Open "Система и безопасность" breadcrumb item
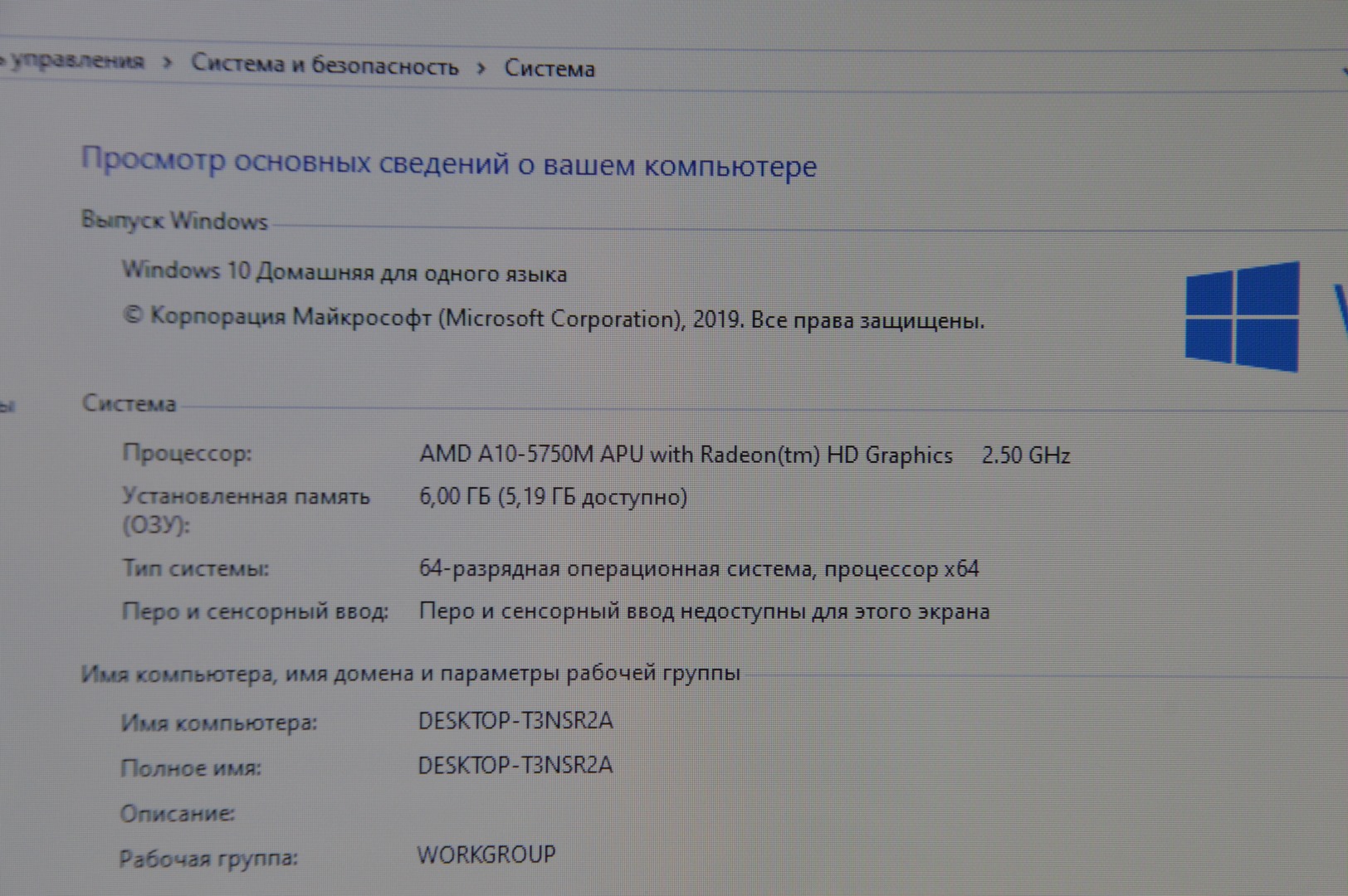Screen dimensions: 1348x896 (x=325, y=65)
